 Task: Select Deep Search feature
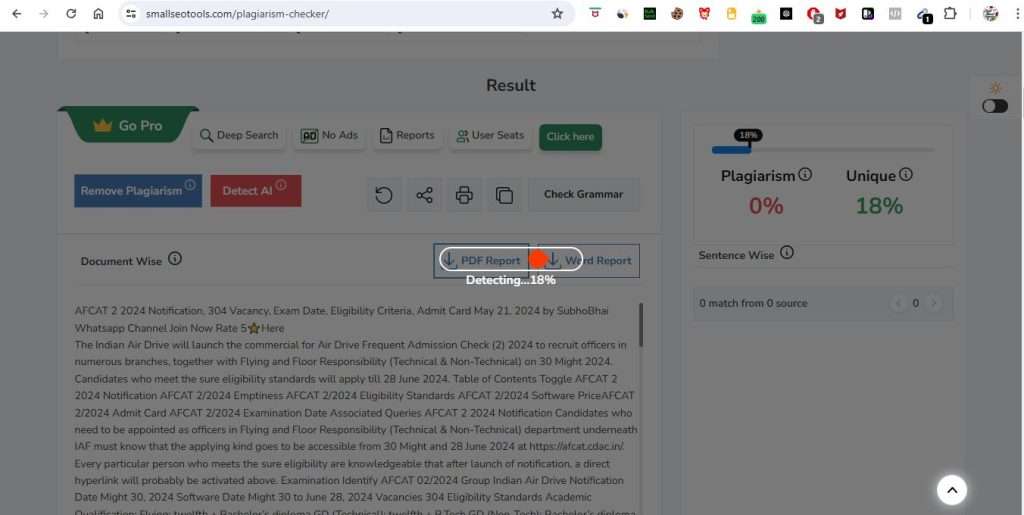(x=239, y=136)
